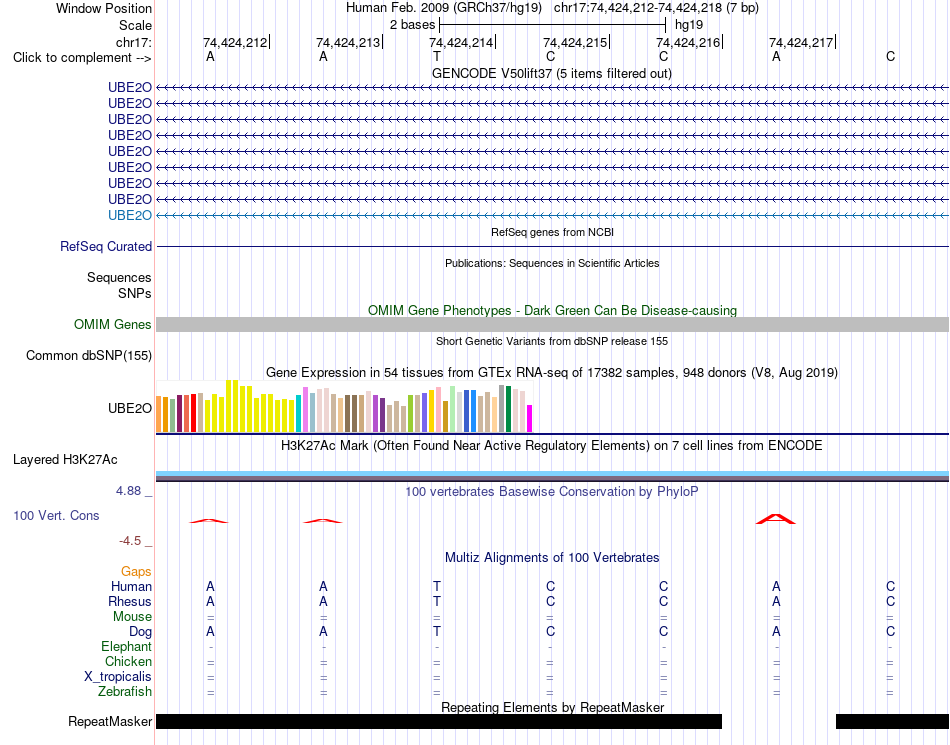The height and width of the screenshot is (745, 950).
Task: Click the Window Position label
Action: (x=104, y=8)
